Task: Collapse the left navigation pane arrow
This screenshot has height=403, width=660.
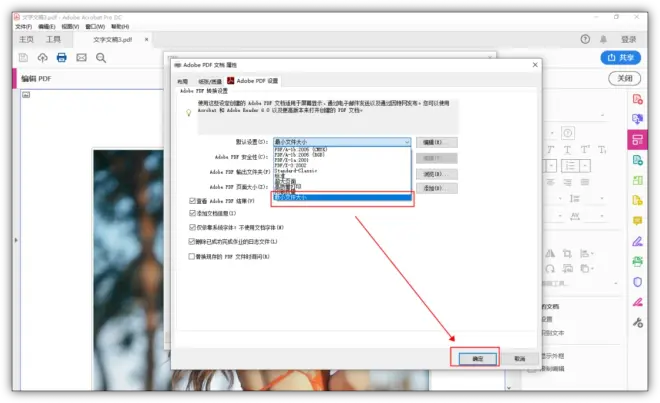Action: tap(16, 240)
